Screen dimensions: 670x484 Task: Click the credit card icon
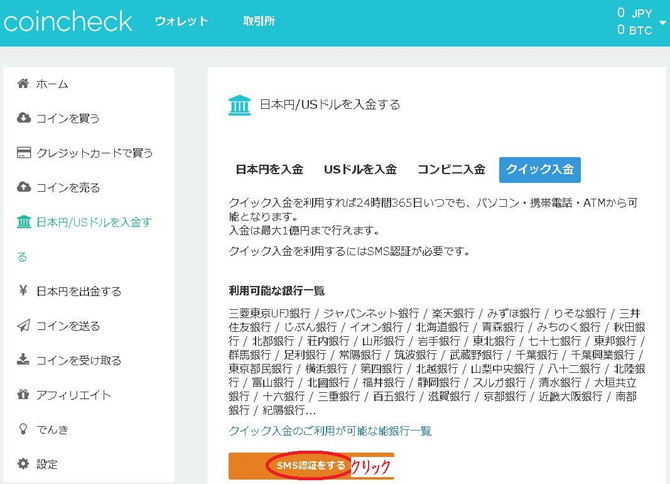coord(24,153)
